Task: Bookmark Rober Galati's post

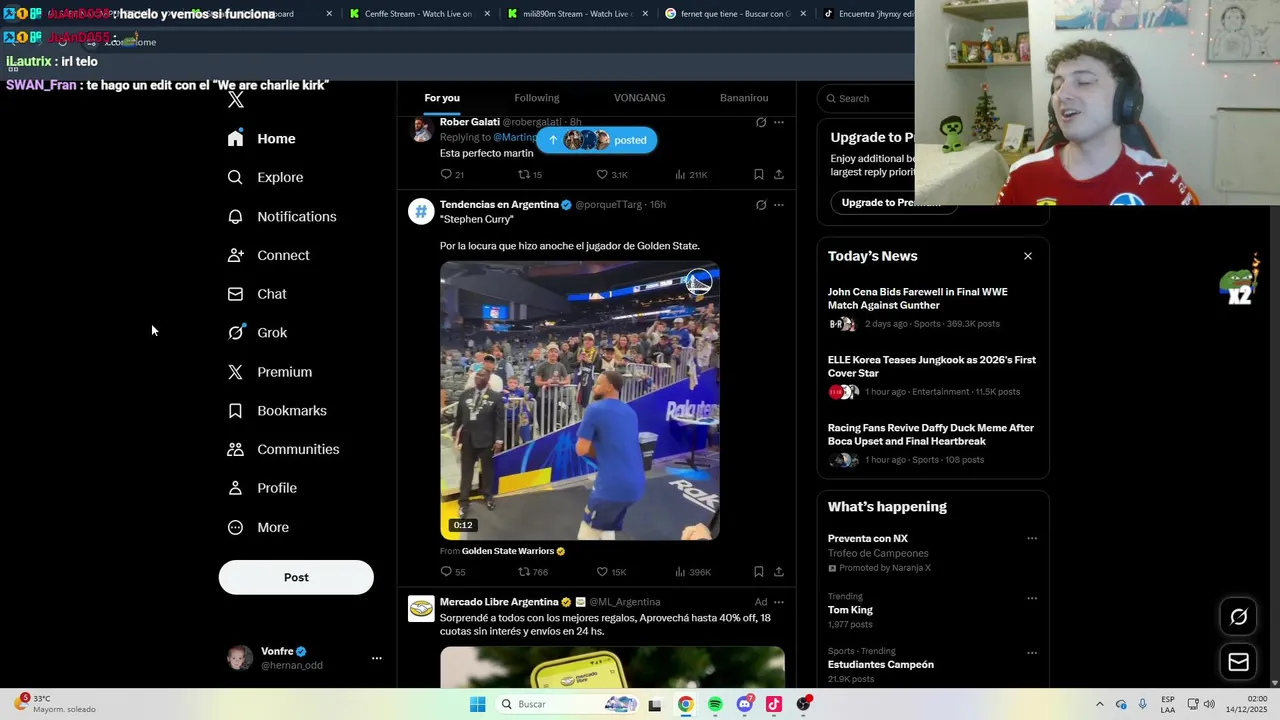Action: (759, 175)
